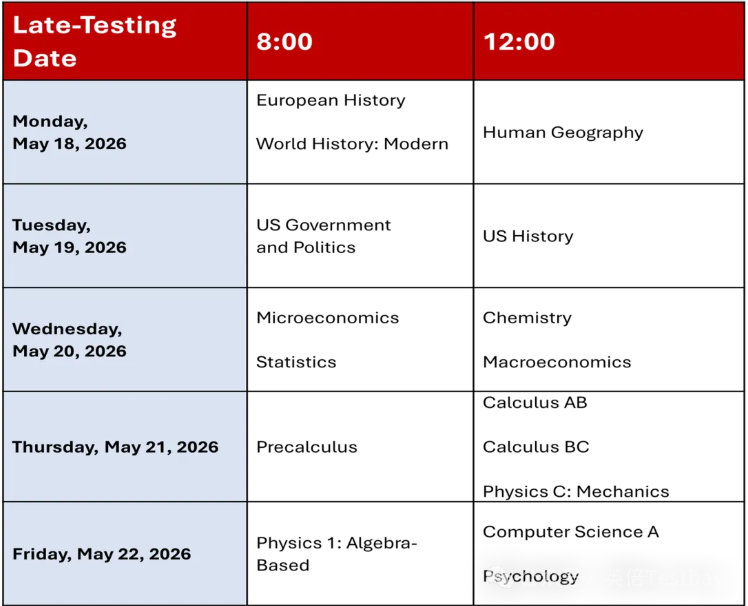The image size is (748, 606).
Task: Select the World History: Modern exam entry
Action: (352, 144)
